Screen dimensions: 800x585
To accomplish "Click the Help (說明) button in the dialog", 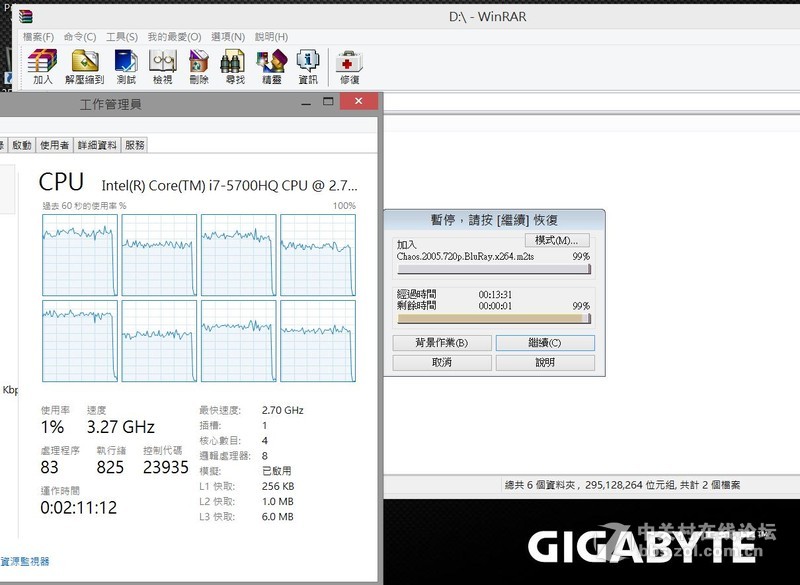I will (x=545, y=363).
